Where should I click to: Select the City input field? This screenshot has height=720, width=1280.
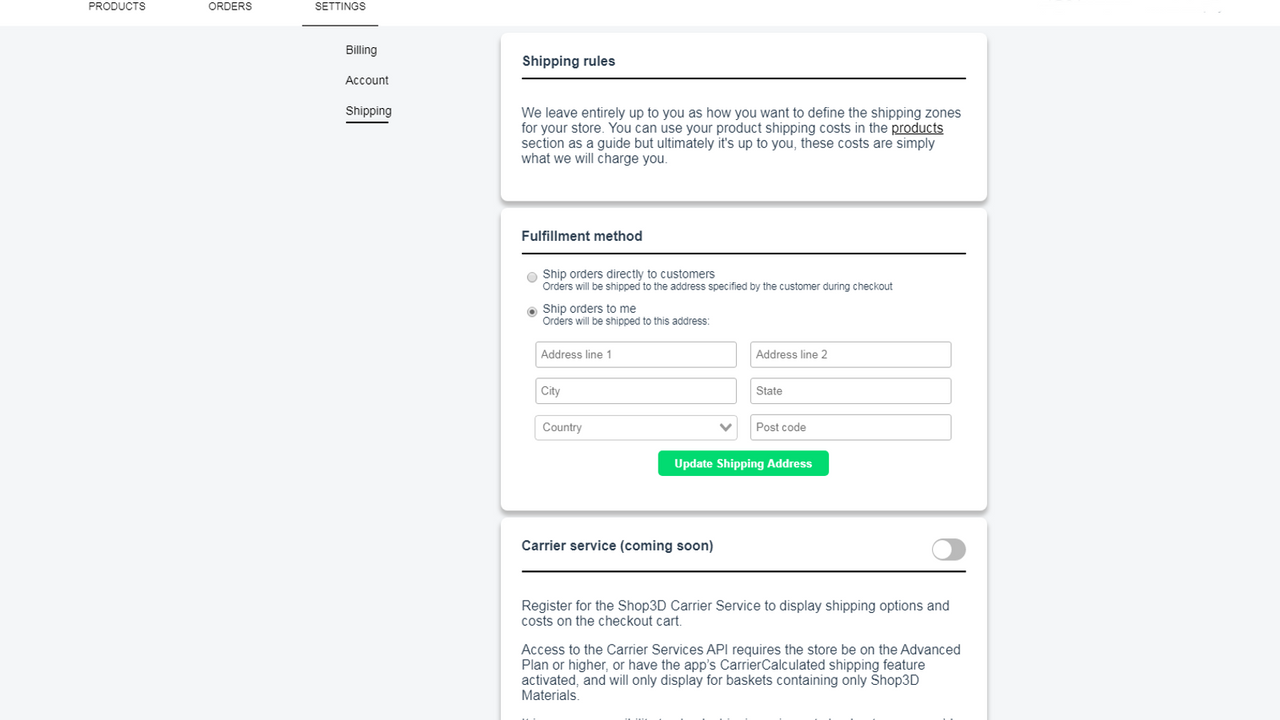click(635, 390)
